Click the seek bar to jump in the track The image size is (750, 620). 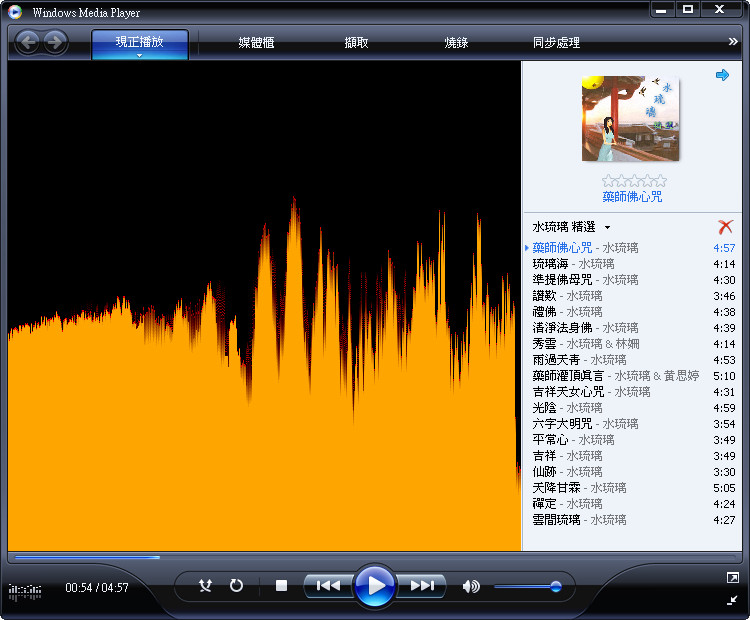375,557
